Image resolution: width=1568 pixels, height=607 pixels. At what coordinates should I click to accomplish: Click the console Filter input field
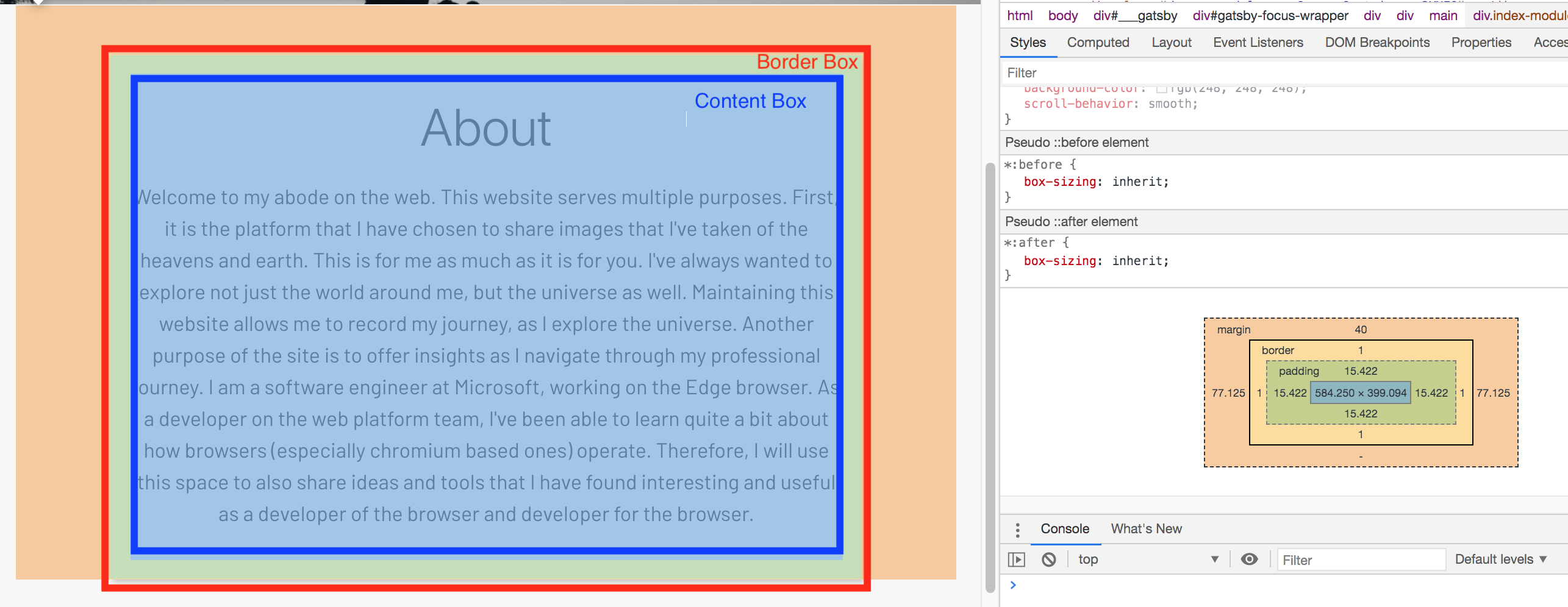point(1361,560)
